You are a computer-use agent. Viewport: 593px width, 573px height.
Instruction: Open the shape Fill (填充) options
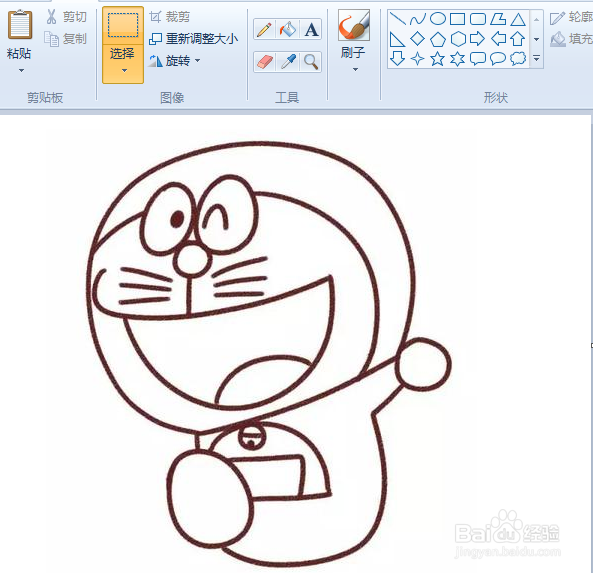pos(571,39)
